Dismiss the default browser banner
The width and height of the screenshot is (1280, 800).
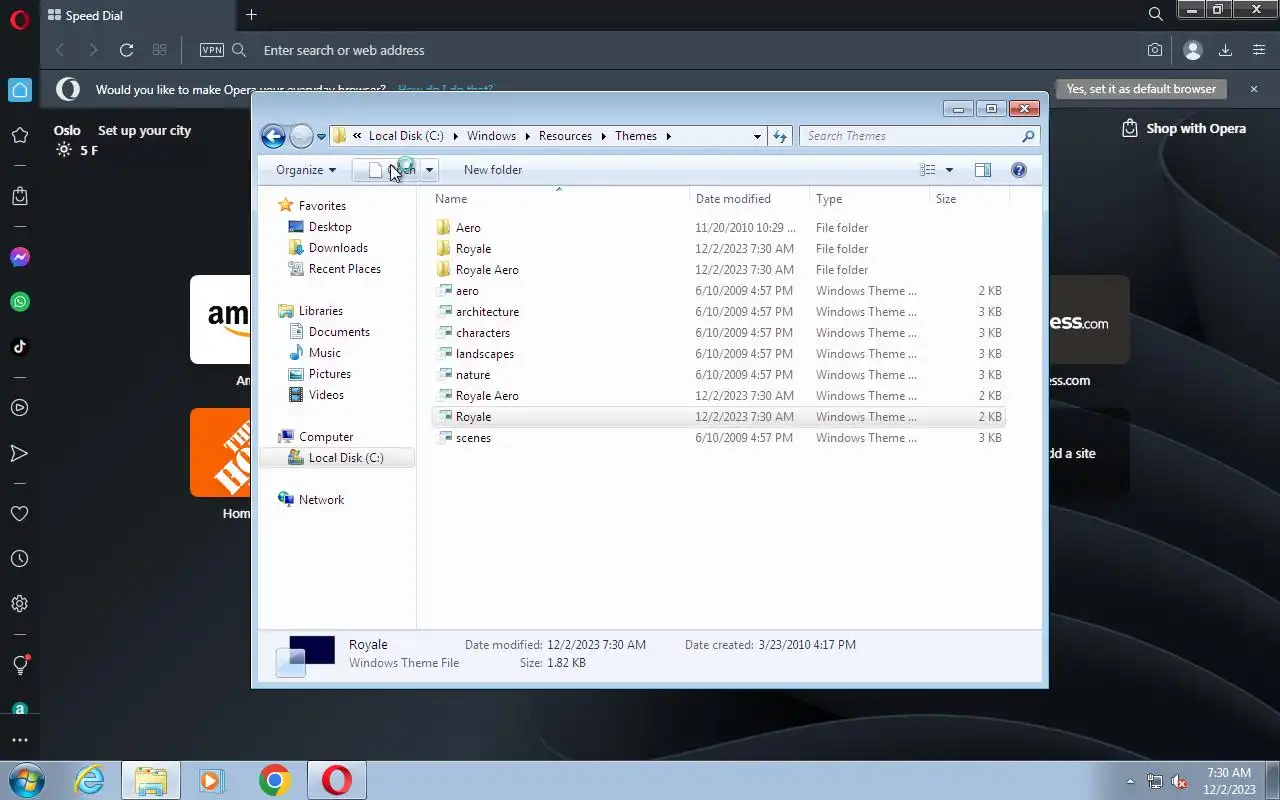(x=1254, y=89)
